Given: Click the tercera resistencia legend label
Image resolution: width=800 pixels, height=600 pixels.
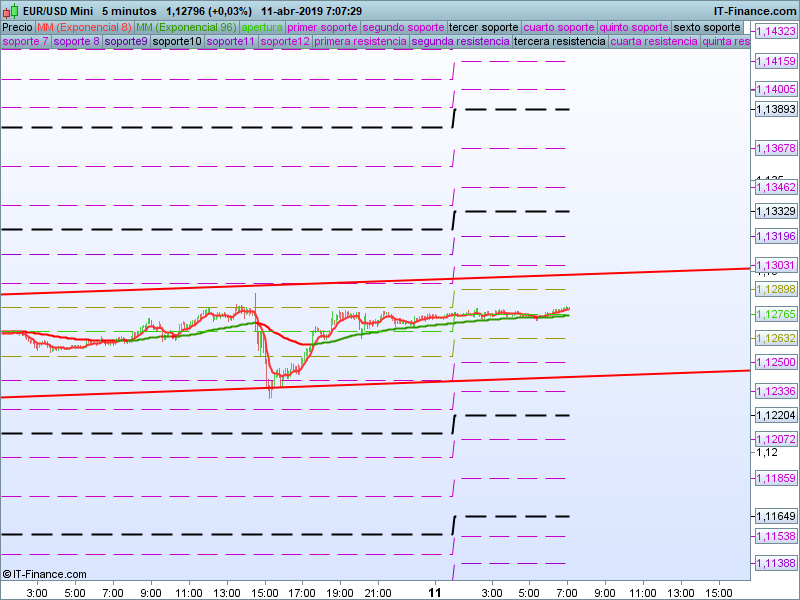Looking at the screenshot, I should click(559, 42).
